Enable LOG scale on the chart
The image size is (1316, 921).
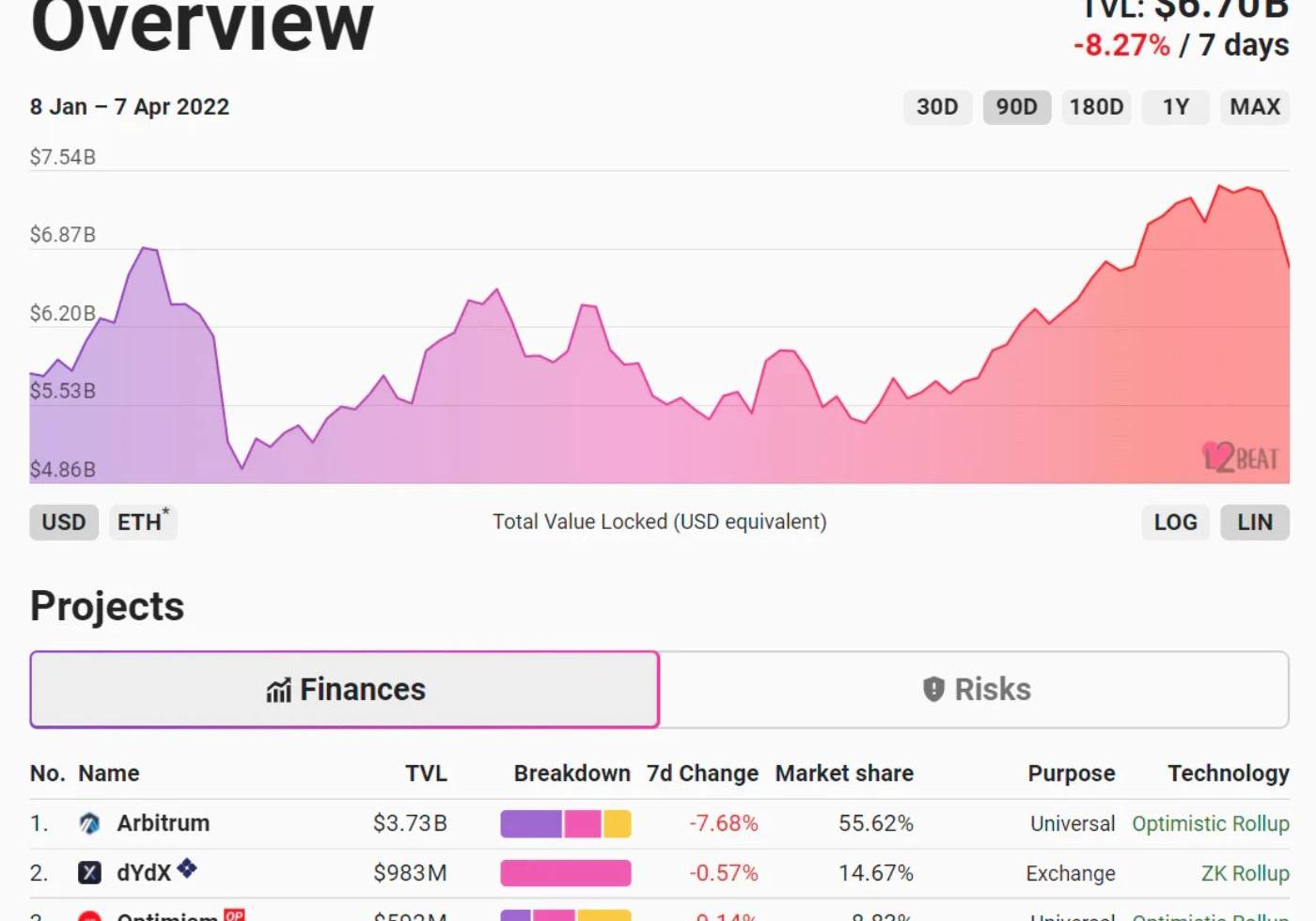click(1175, 522)
